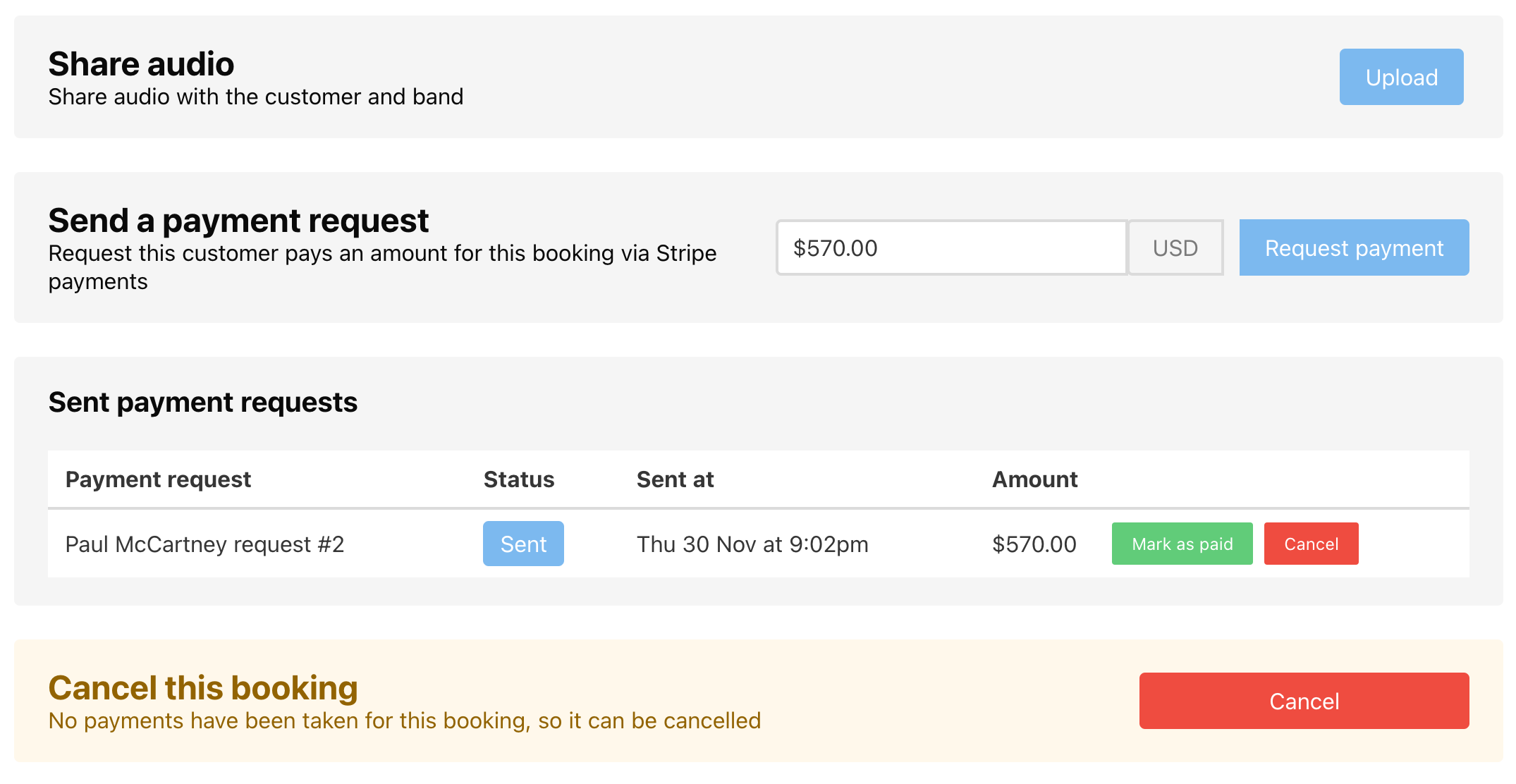This screenshot has width=1516, height=784.
Task: Click the Send a payment request heading
Action: tap(238, 220)
